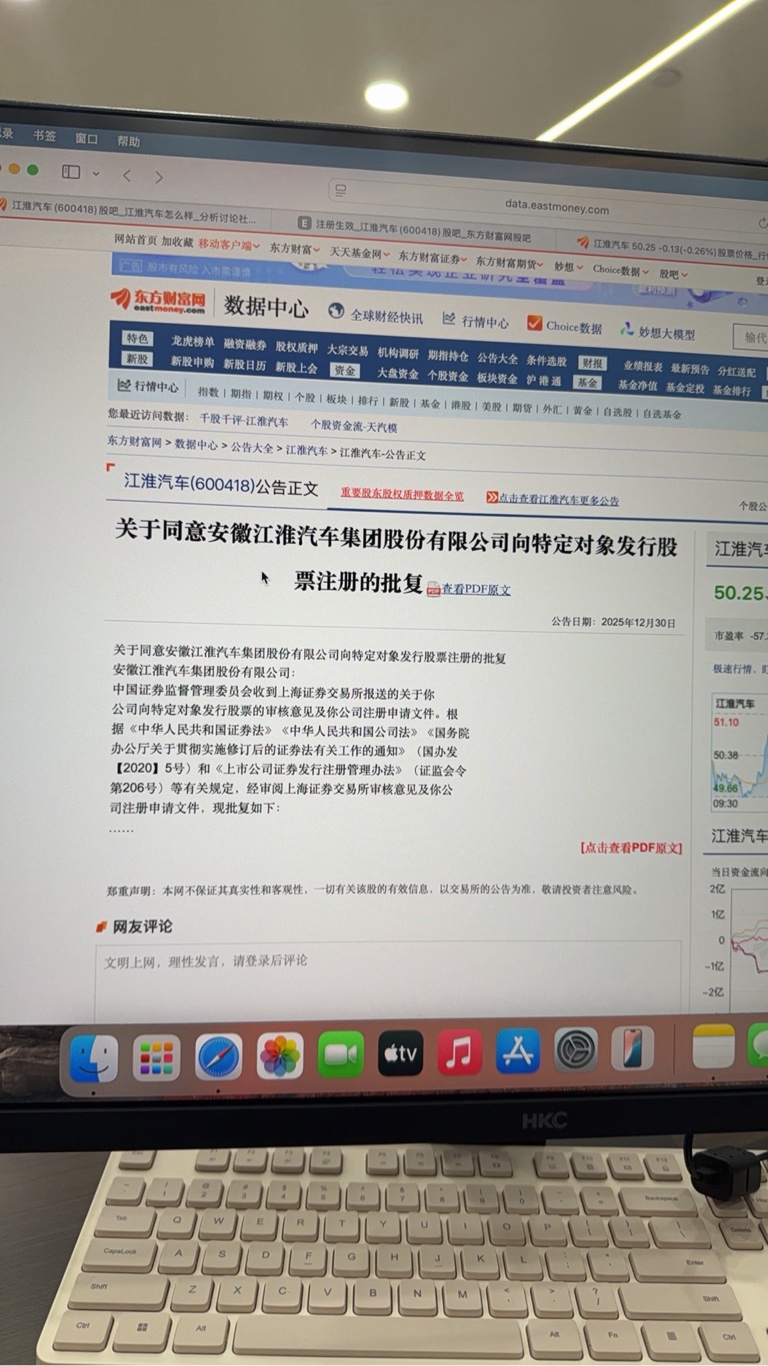Expand the sidebar options chevron
Image resolution: width=768 pixels, height=1366 pixels.
click(x=96, y=174)
